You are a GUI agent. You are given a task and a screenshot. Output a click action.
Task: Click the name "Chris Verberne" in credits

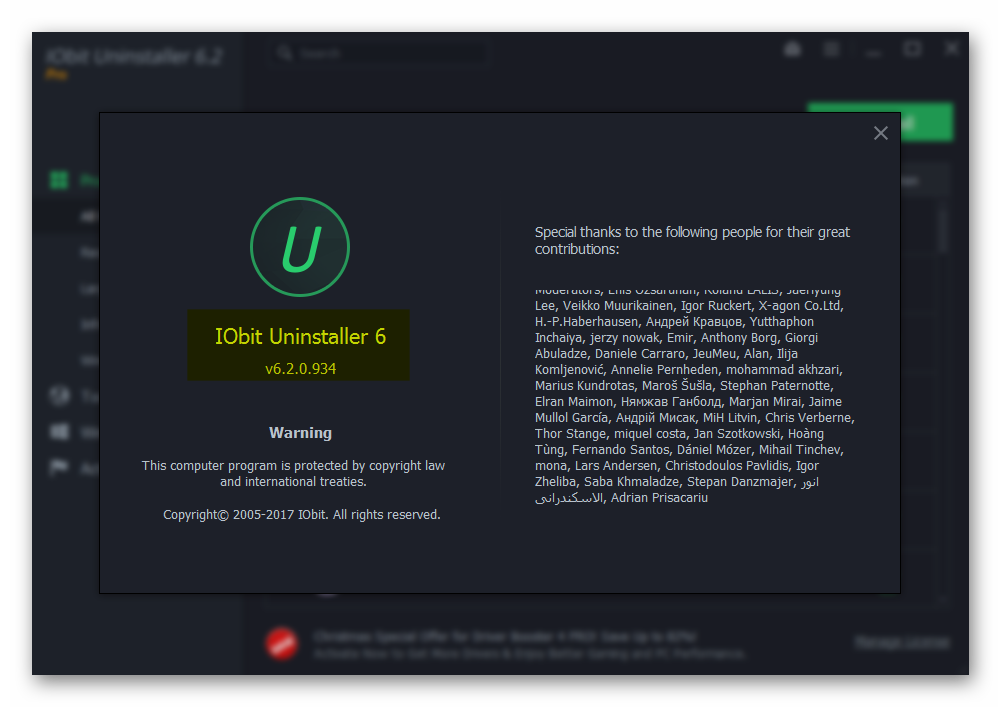(808, 418)
